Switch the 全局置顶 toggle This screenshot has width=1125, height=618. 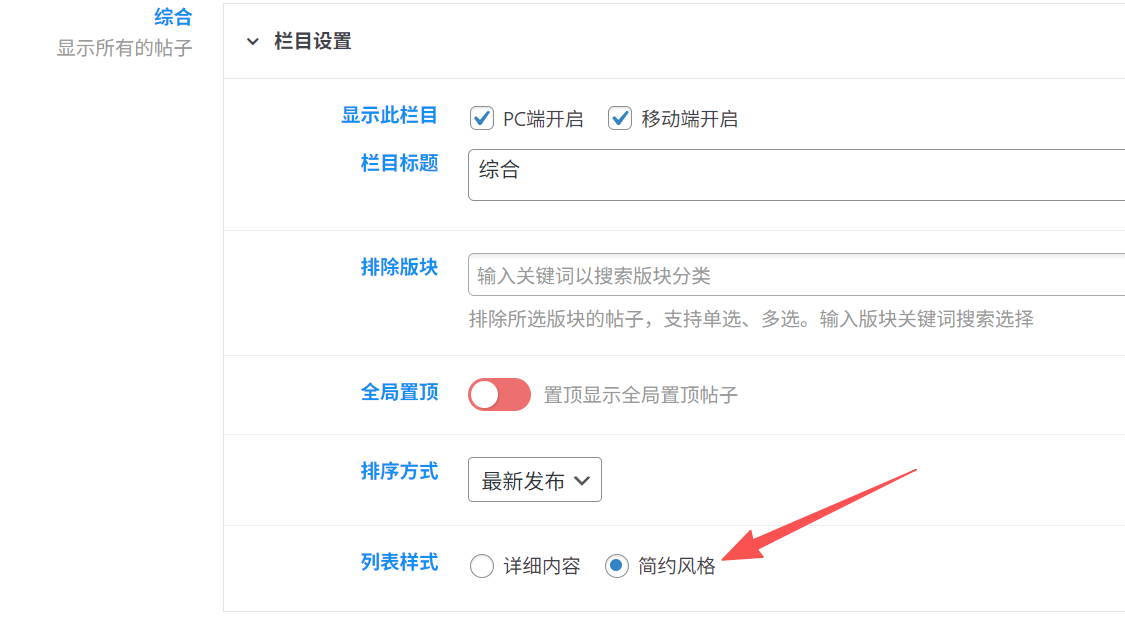tap(499, 394)
